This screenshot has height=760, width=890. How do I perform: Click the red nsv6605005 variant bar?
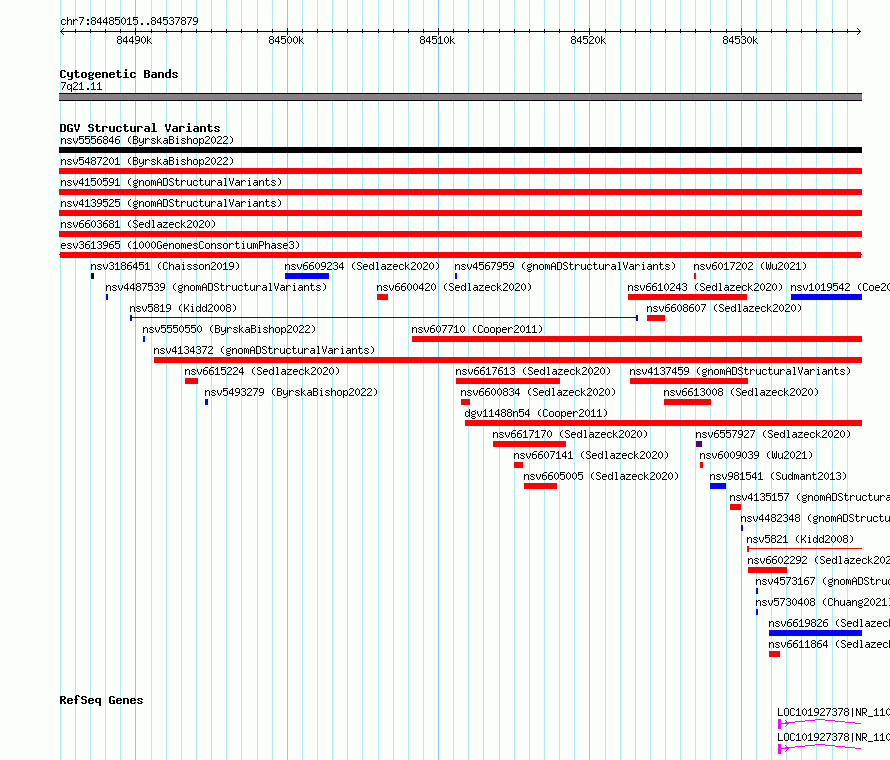540,486
